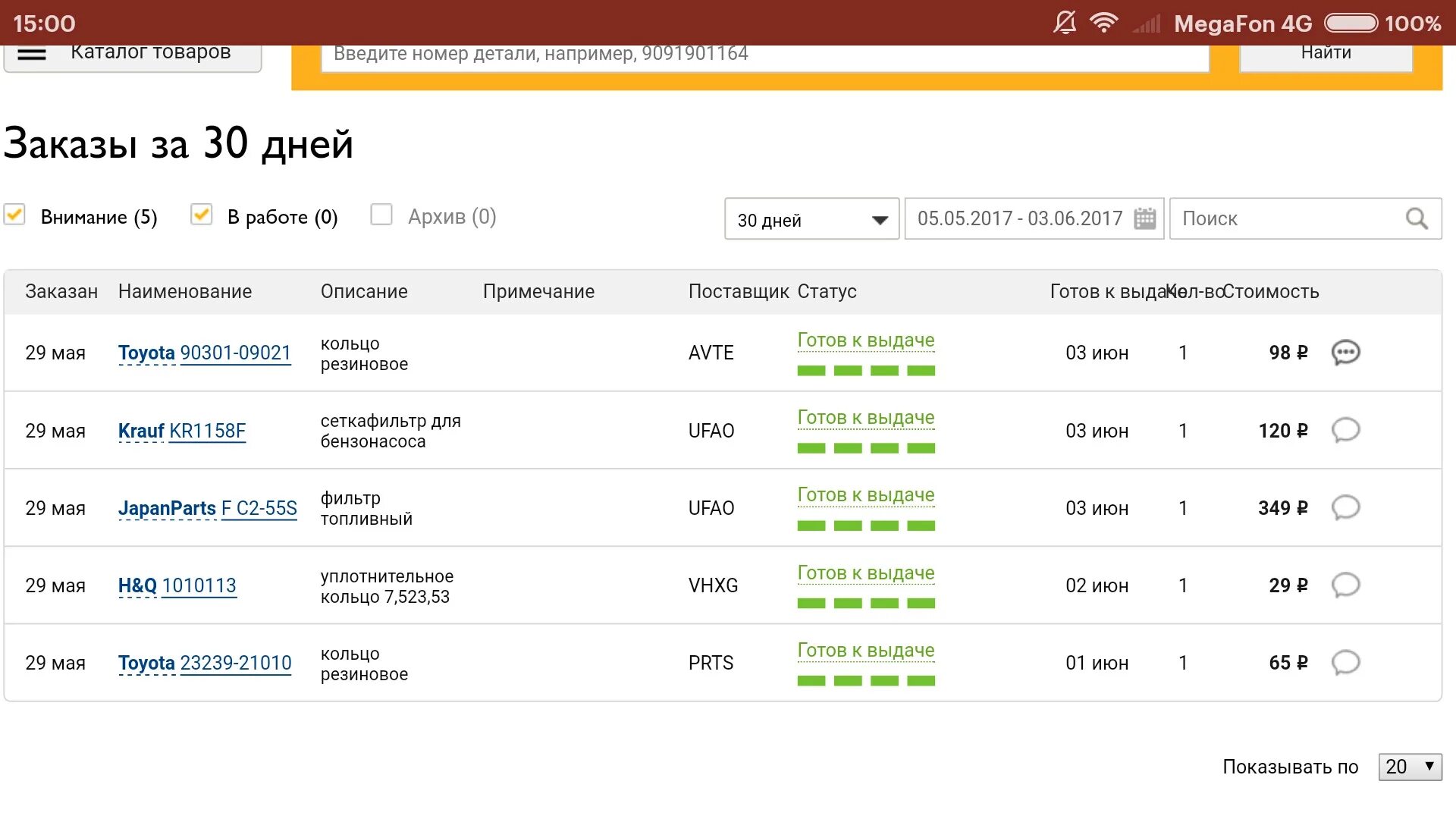Sort by the Примечание column header

tap(538, 291)
